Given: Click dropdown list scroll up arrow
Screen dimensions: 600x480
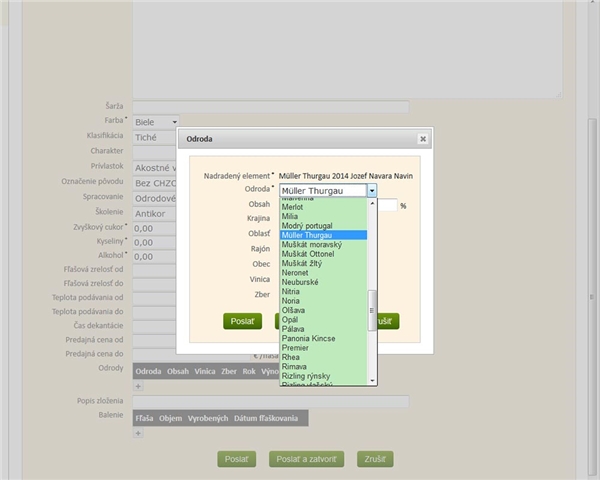Looking at the screenshot, I should click(372, 203).
